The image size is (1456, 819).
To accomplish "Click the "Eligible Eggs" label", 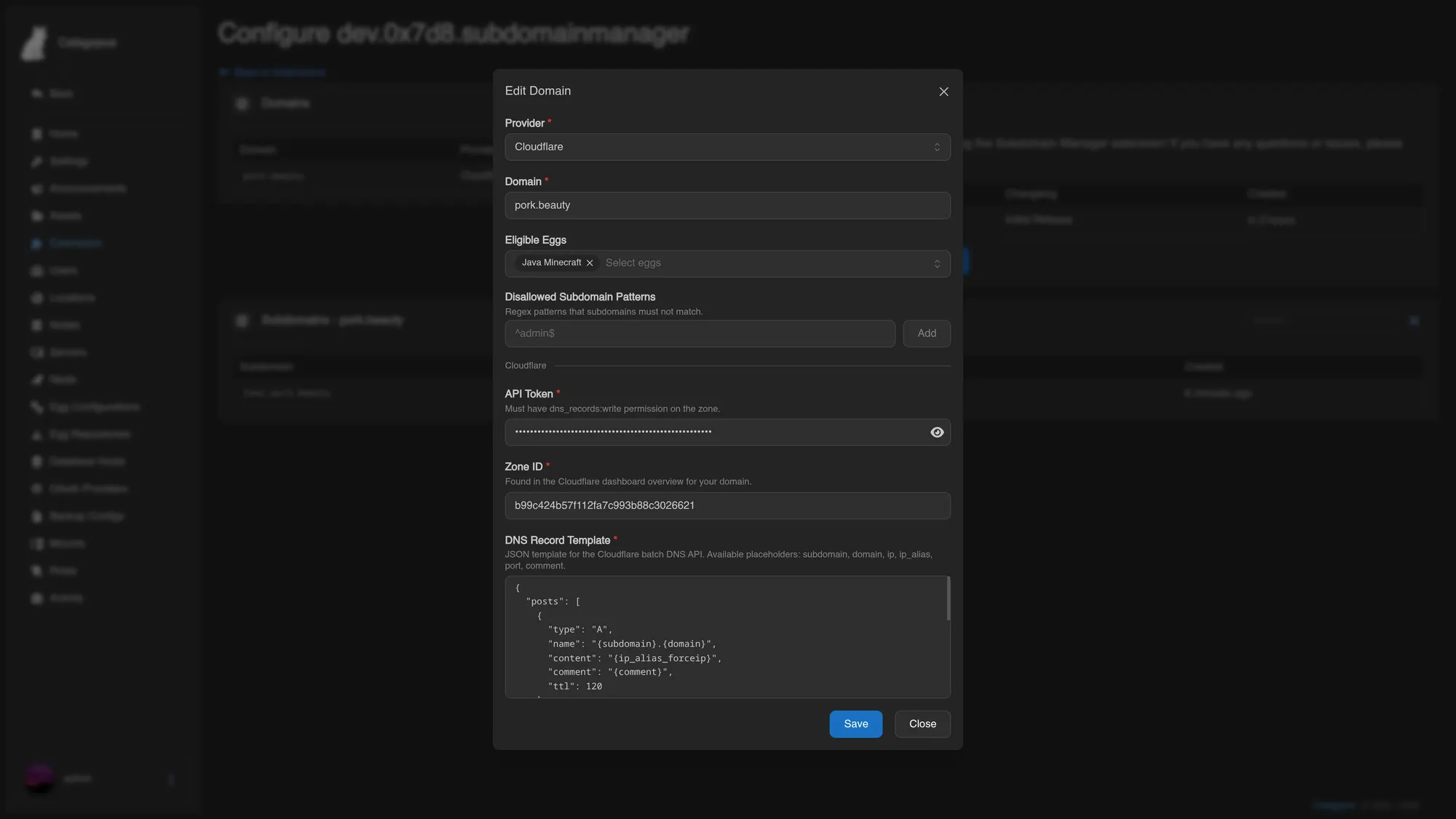I will pos(536,240).
